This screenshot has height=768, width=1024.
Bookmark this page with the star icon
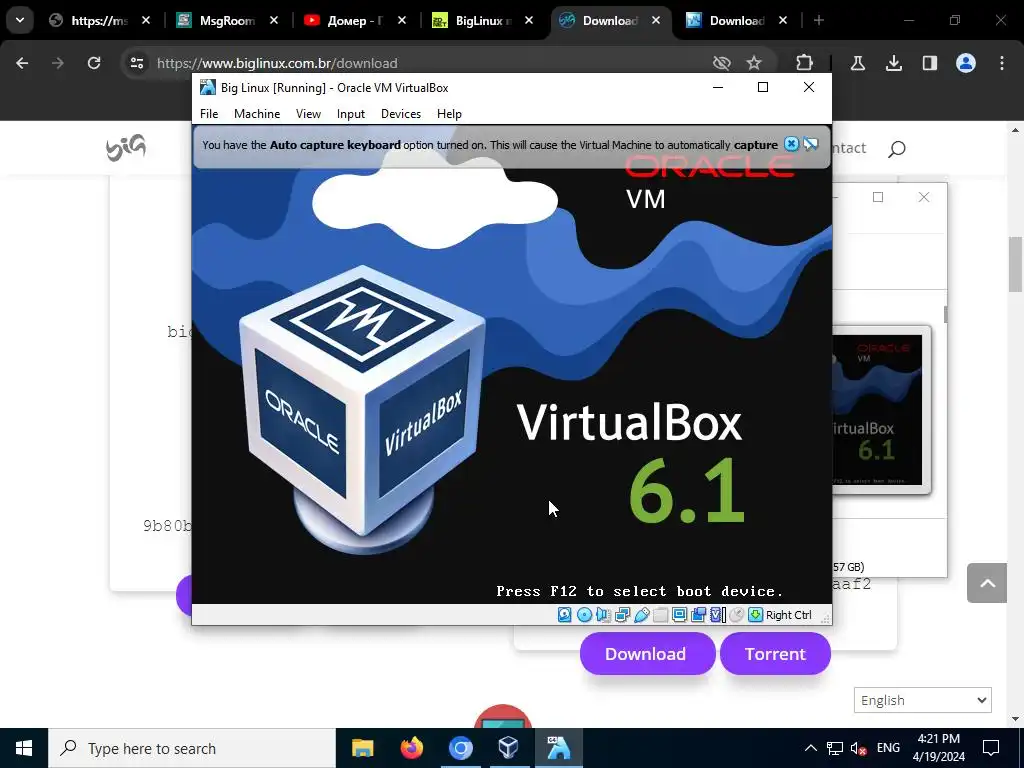[x=754, y=63]
